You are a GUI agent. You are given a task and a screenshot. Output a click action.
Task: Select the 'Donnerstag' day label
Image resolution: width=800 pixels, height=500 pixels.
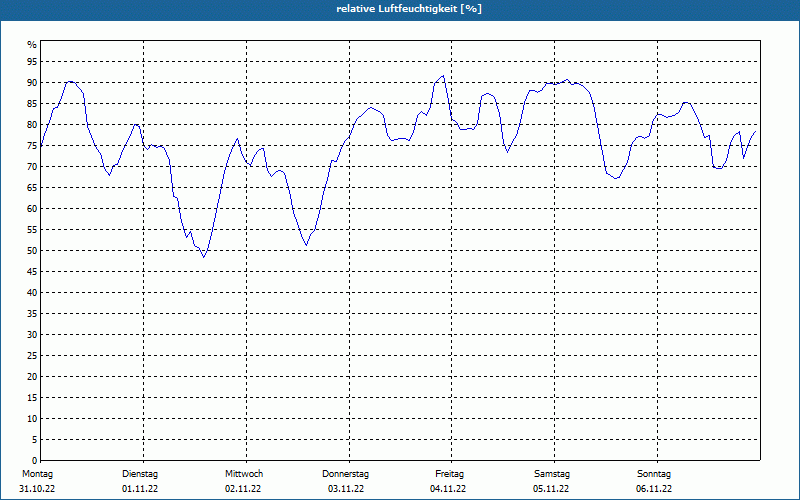click(x=345, y=474)
